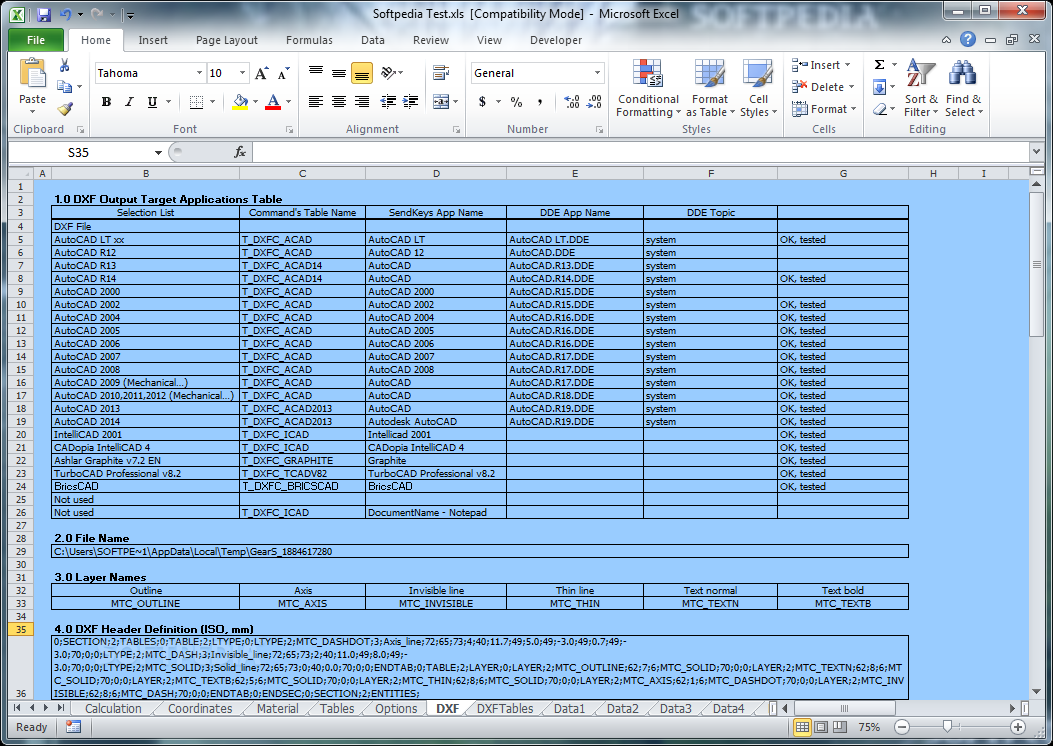Apply the Borders button
The width and height of the screenshot is (1053, 746).
pos(196,101)
